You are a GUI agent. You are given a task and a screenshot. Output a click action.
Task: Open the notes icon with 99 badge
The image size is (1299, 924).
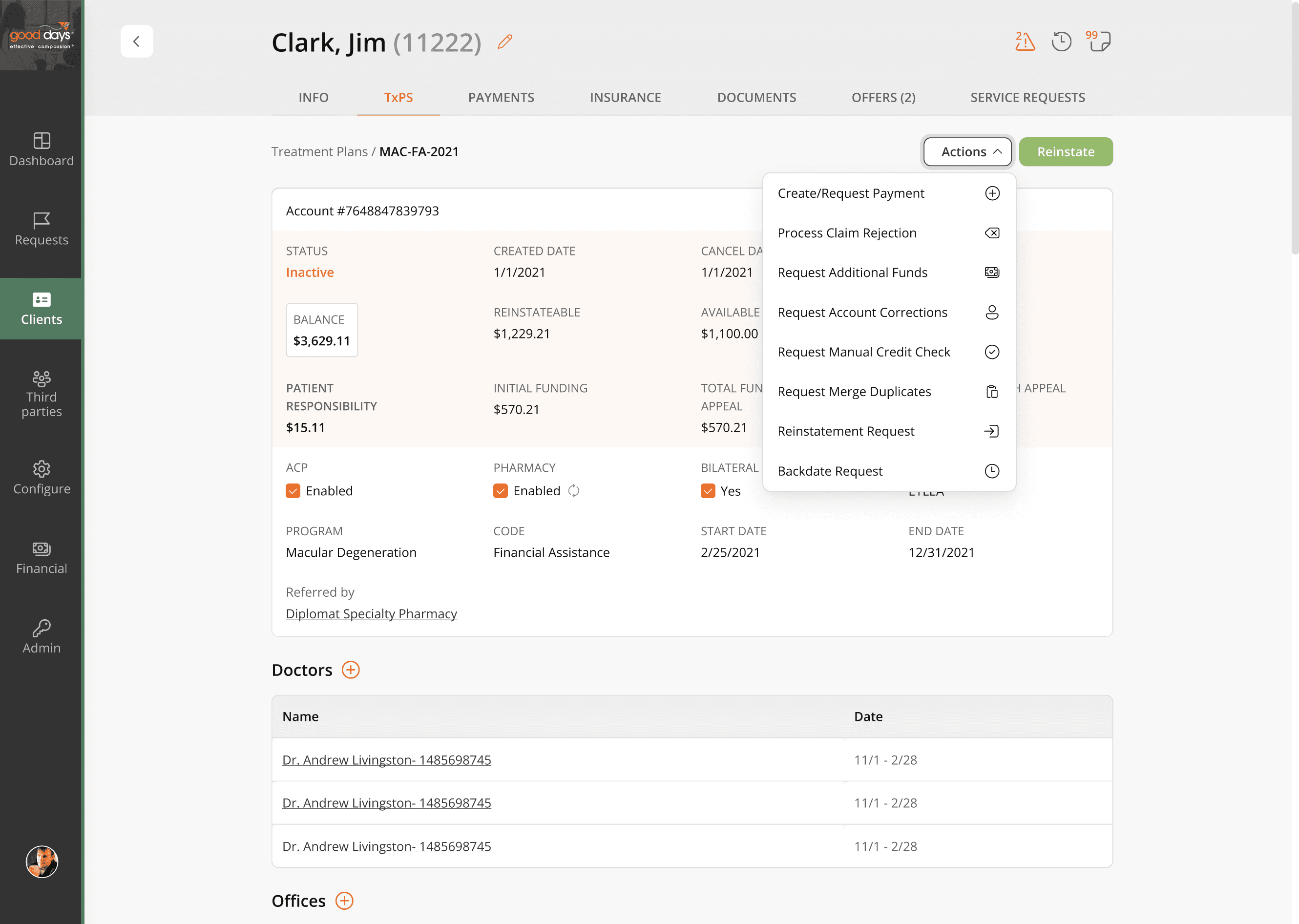pyautogui.click(x=1099, y=42)
